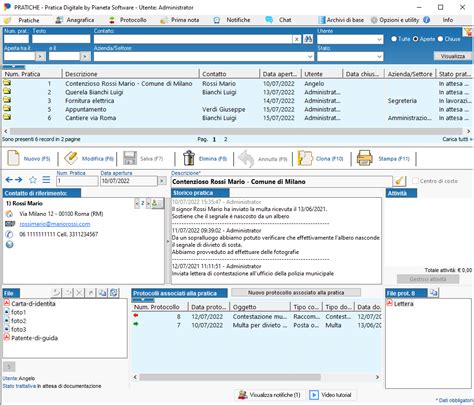Toggle the Centro di costo checkbox
Image resolution: width=474 pixels, height=405 pixels.
[x=415, y=181]
